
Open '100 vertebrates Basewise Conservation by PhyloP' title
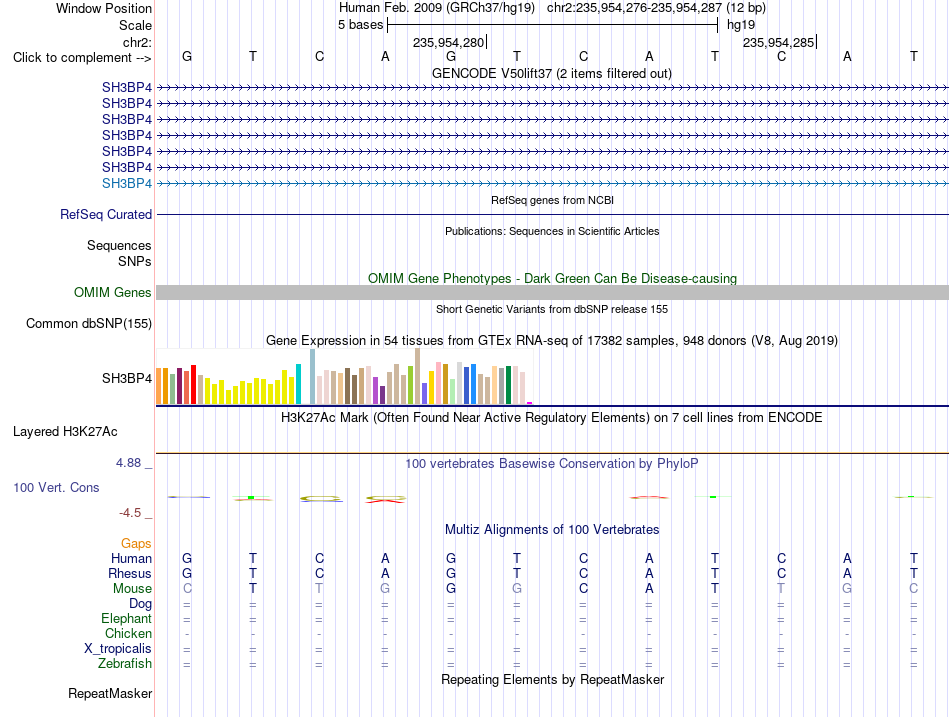pos(552,464)
